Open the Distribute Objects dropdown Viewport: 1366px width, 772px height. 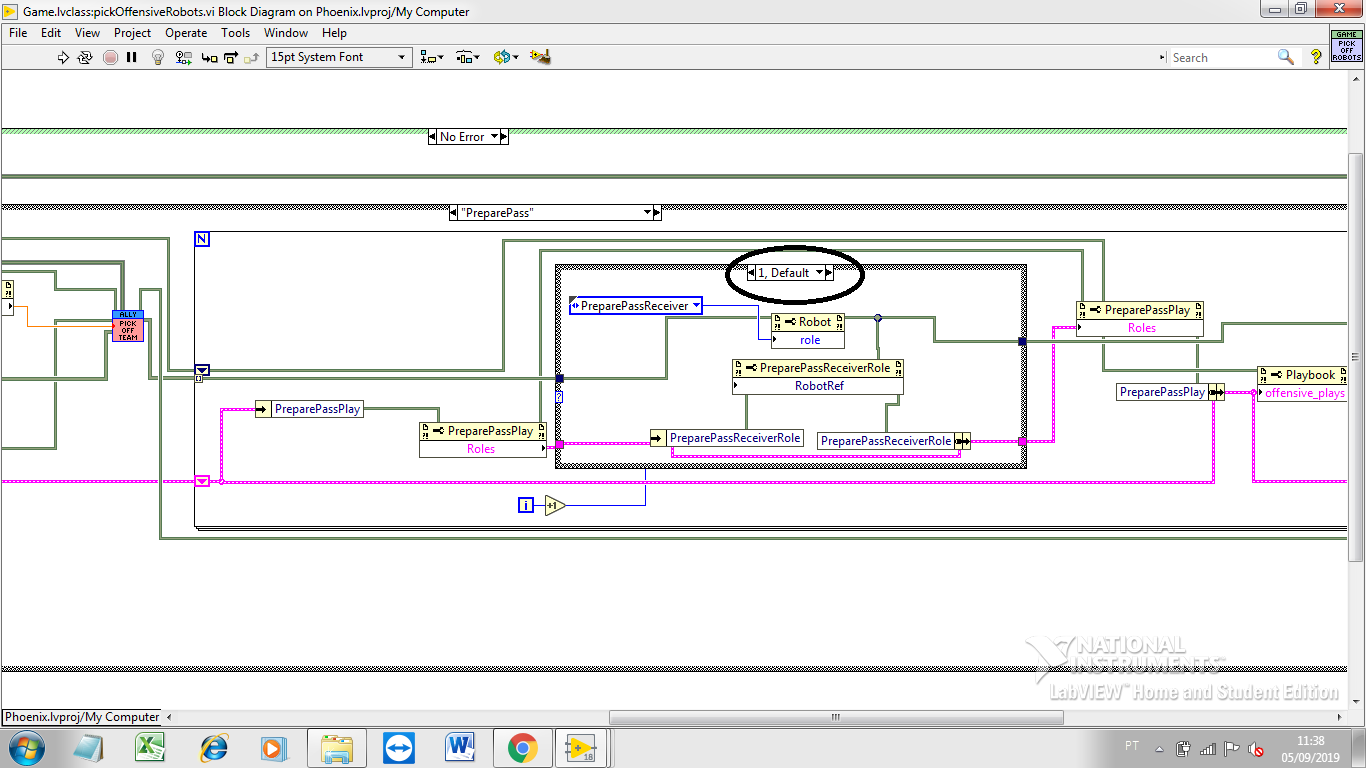468,57
